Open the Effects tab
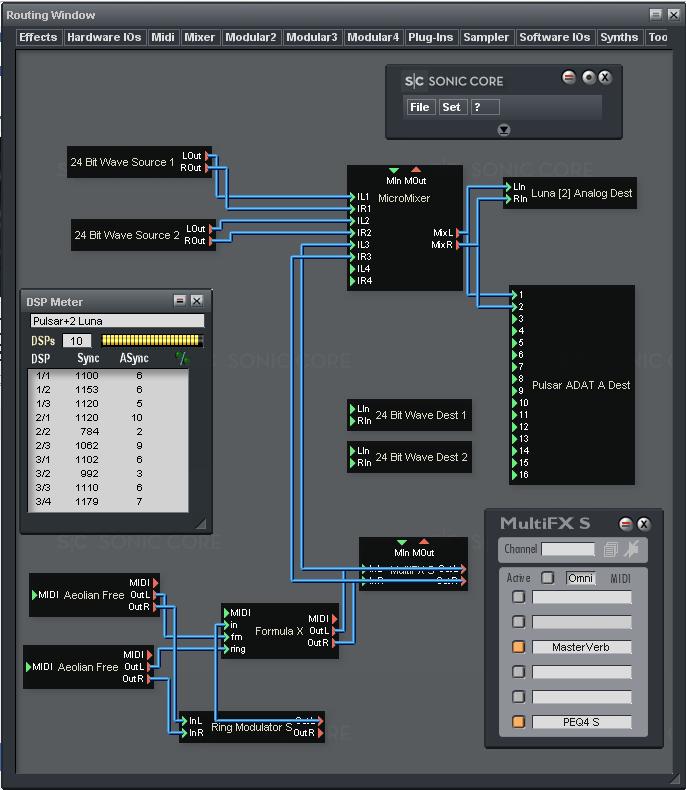The image size is (686, 790). tap(38, 37)
